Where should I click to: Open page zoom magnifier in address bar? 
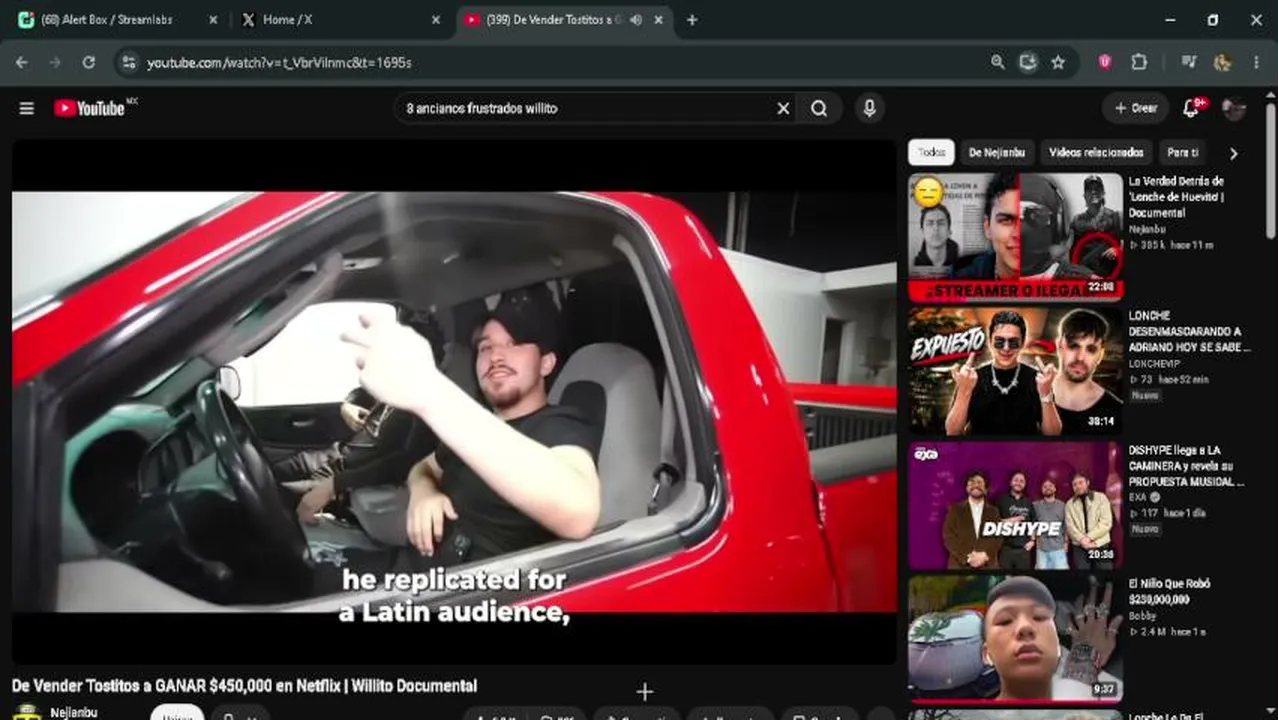[997, 62]
